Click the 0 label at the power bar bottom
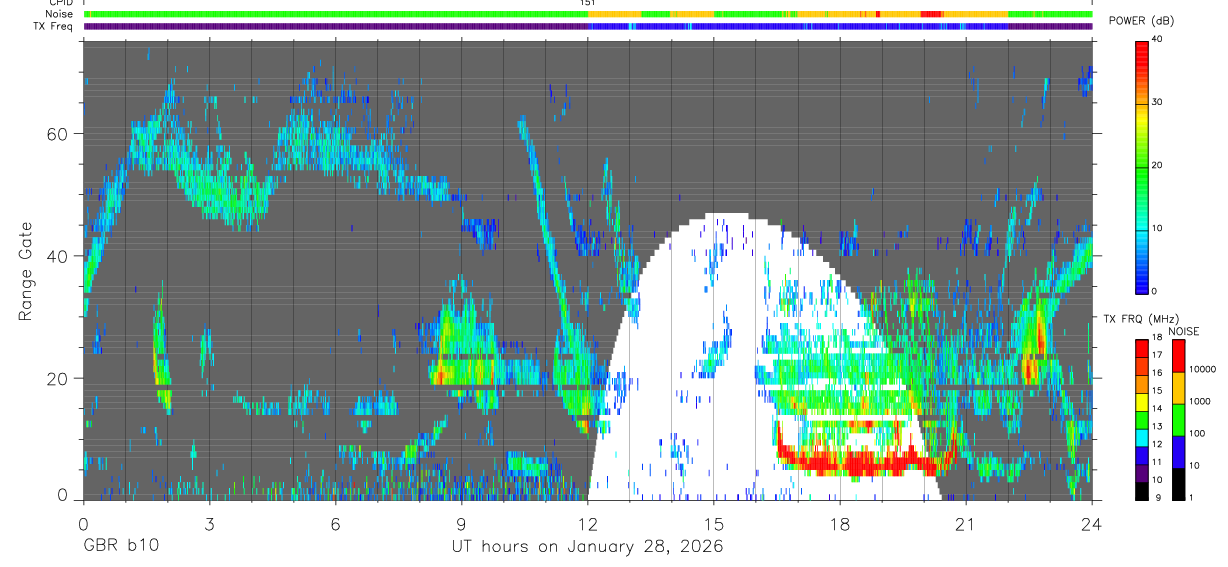1228x567 pixels. click(1153, 291)
